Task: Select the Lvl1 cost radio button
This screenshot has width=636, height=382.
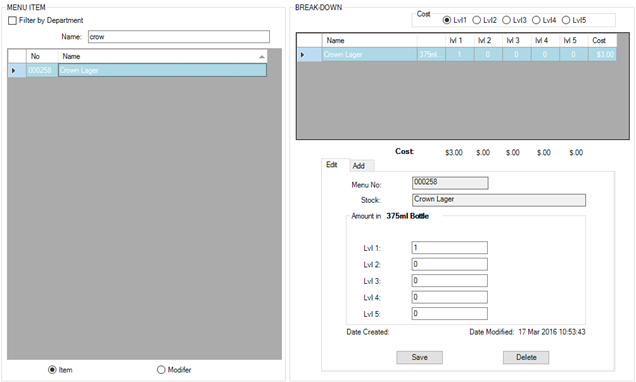Action: click(447, 20)
